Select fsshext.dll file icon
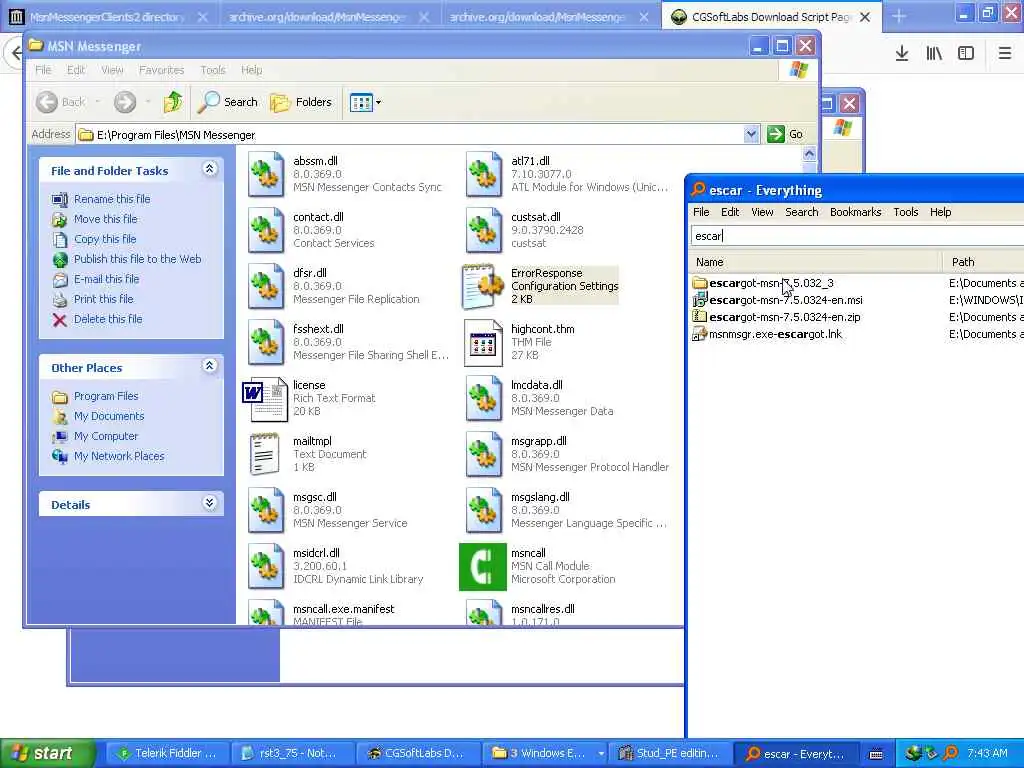Screen dimensions: 1024x768 (266, 342)
